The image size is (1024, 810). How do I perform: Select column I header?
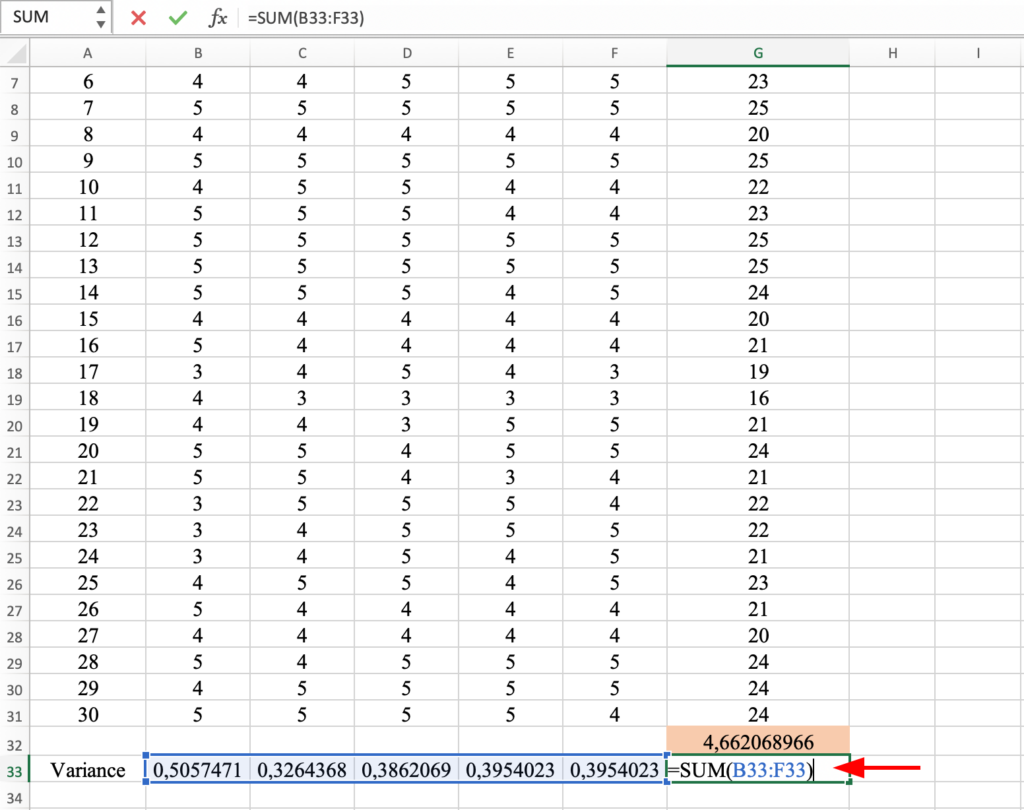coord(977,53)
